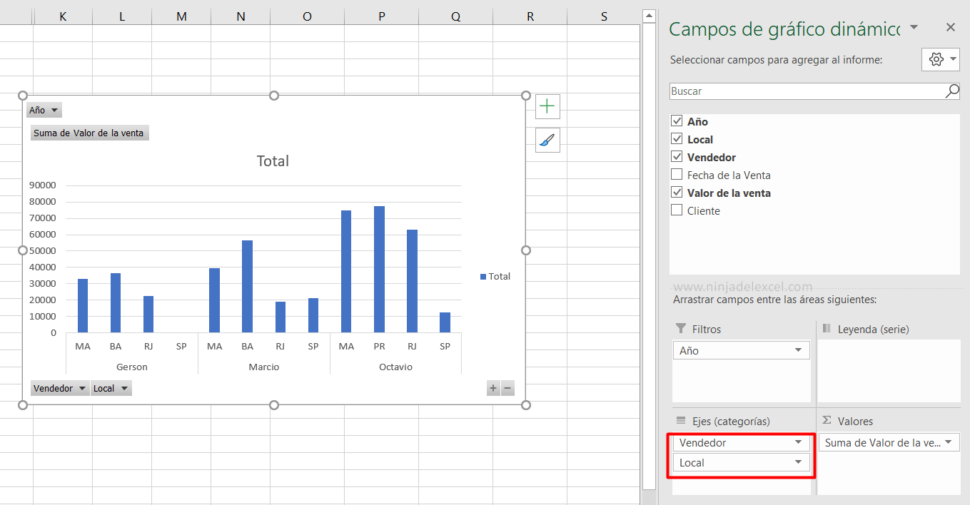Image resolution: width=970 pixels, height=505 pixels.
Task: Select column P header
Action: 382,17
